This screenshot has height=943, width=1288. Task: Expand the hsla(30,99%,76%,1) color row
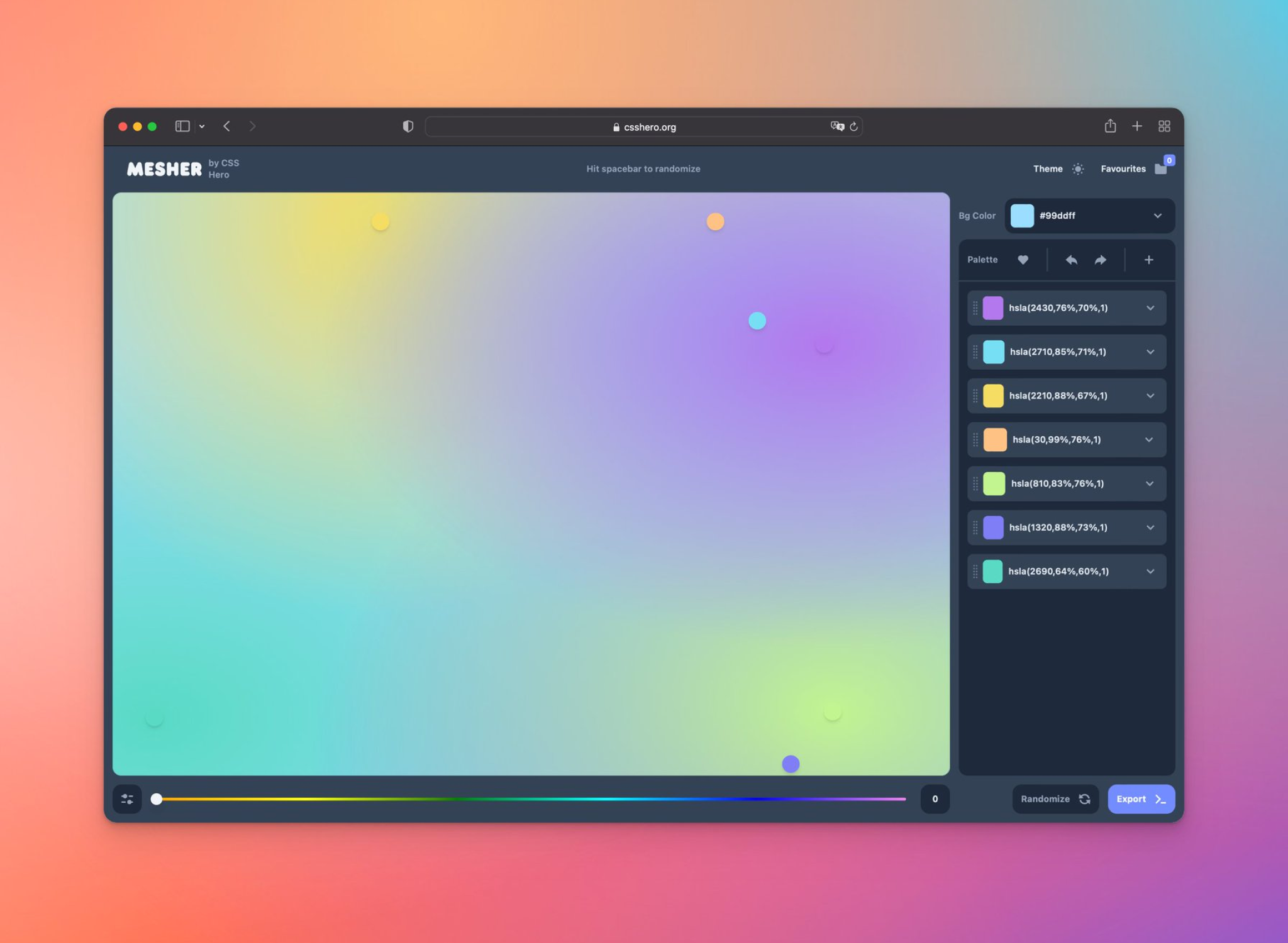[x=1149, y=440]
